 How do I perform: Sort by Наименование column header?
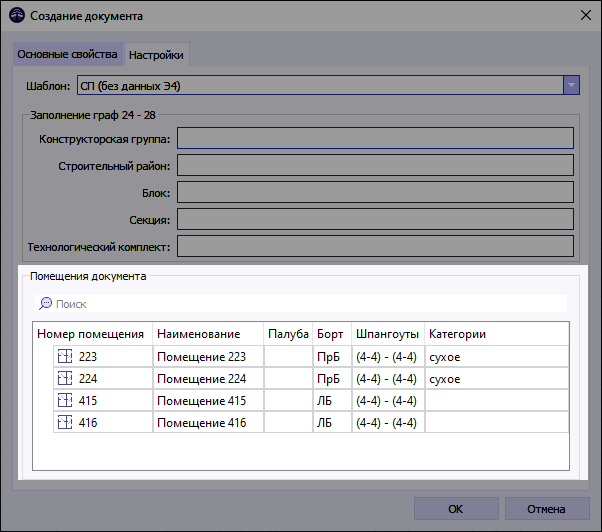coord(208,334)
